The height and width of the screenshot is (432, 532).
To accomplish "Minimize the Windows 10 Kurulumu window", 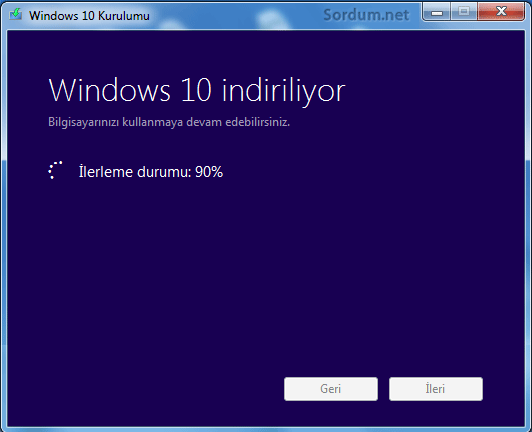I will (437, 12).
